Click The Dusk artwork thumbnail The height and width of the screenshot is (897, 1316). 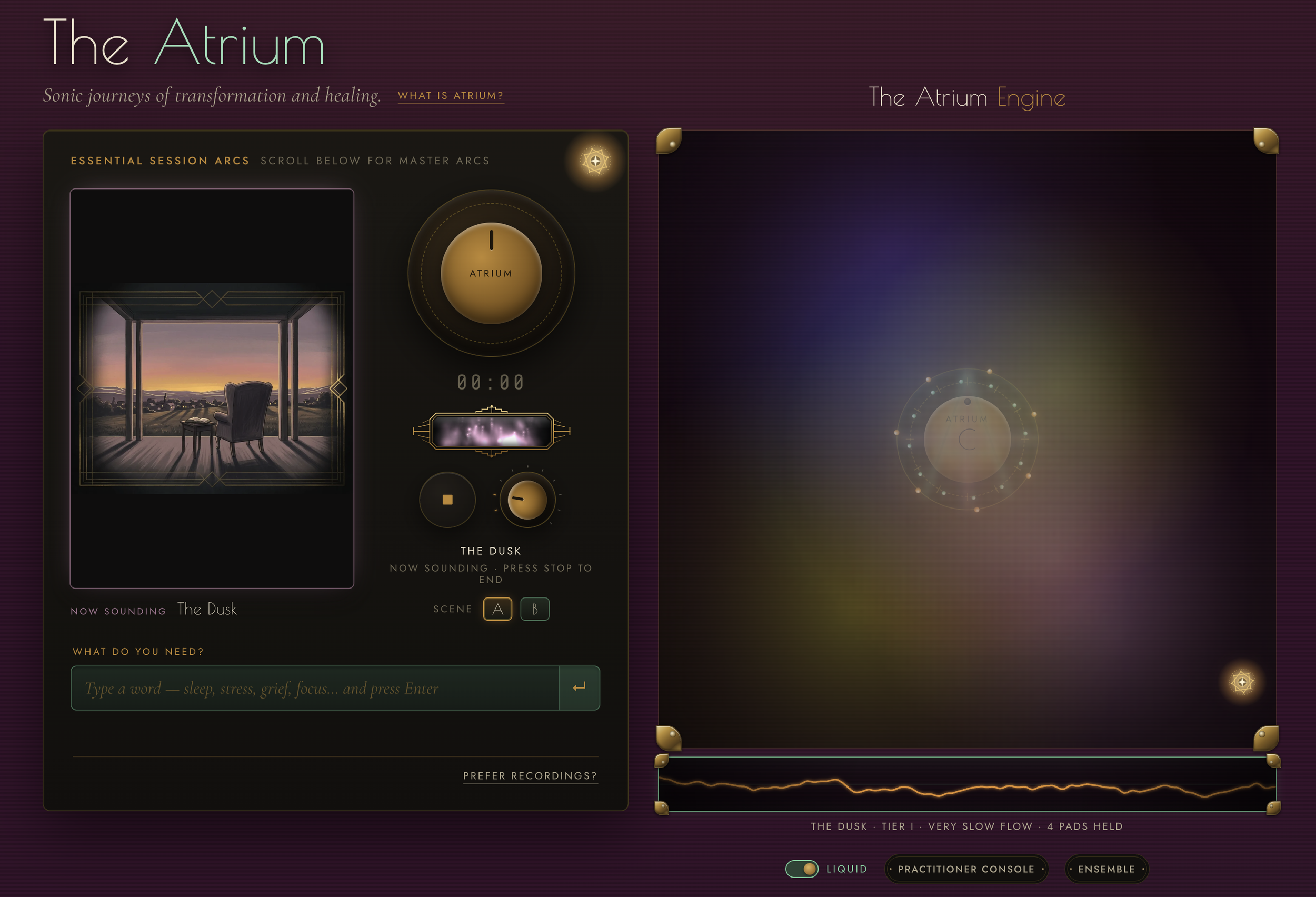[x=212, y=388]
